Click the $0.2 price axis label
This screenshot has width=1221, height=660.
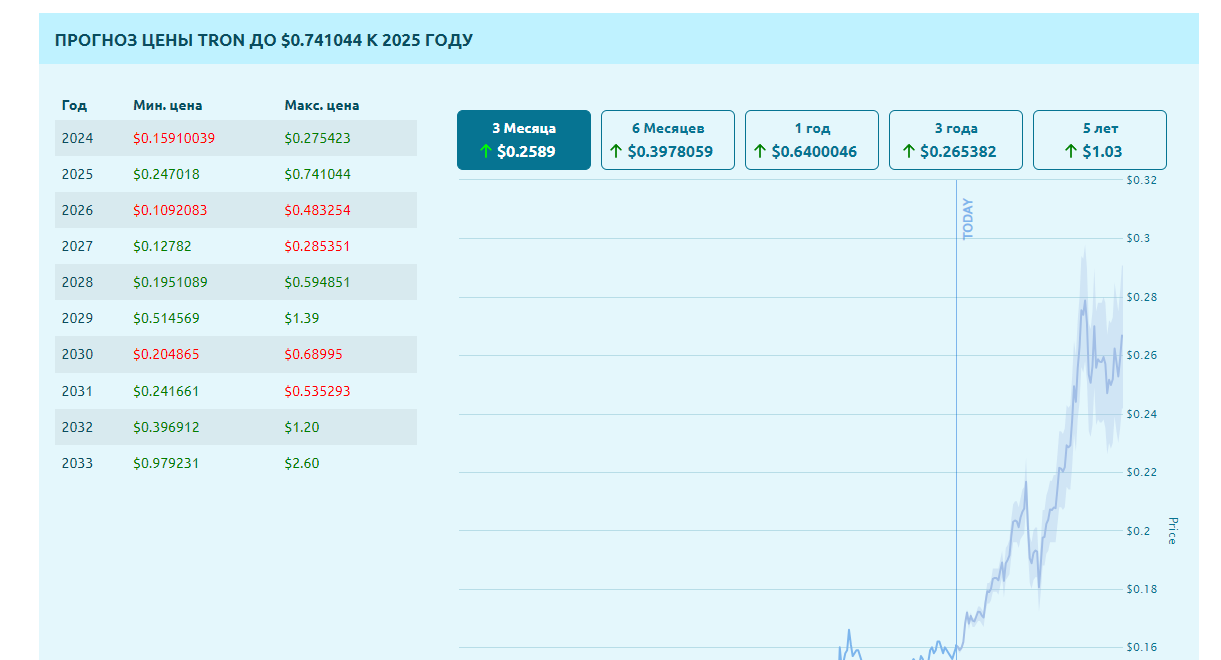click(1138, 531)
